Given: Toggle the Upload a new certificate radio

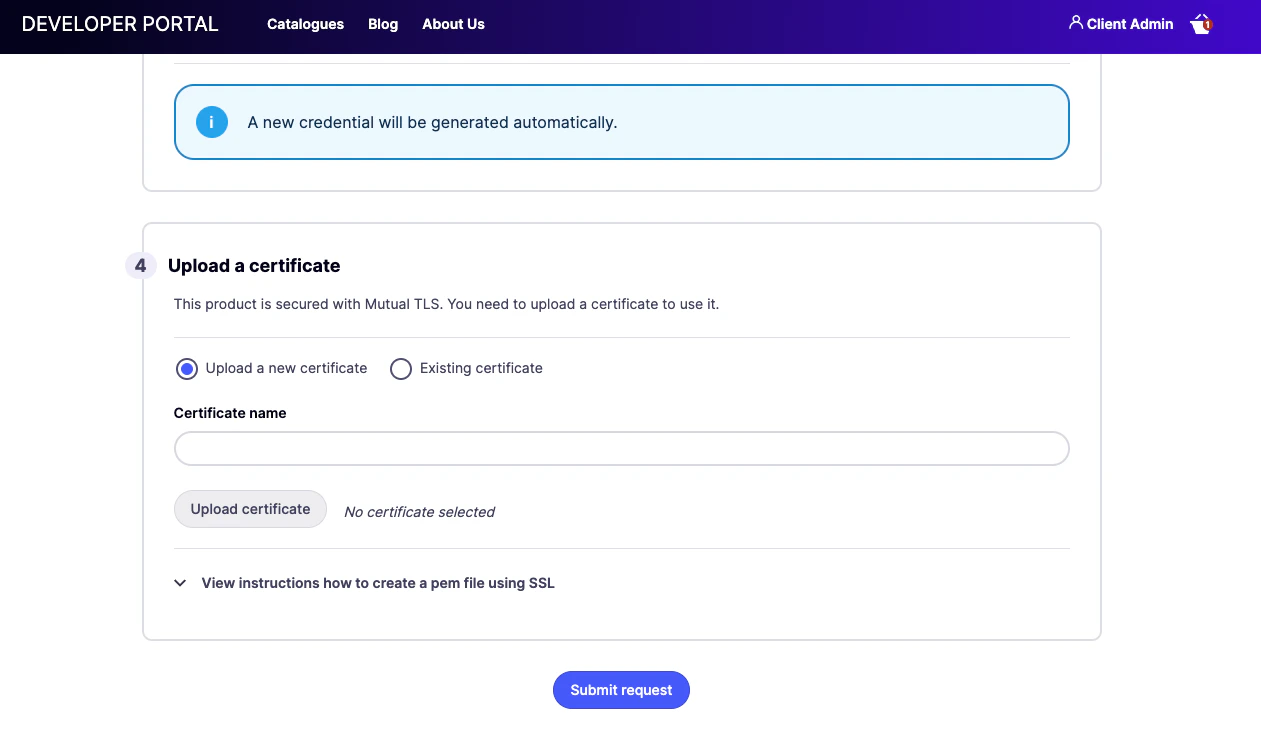Looking at the screenshot, I should click(187, 369).
